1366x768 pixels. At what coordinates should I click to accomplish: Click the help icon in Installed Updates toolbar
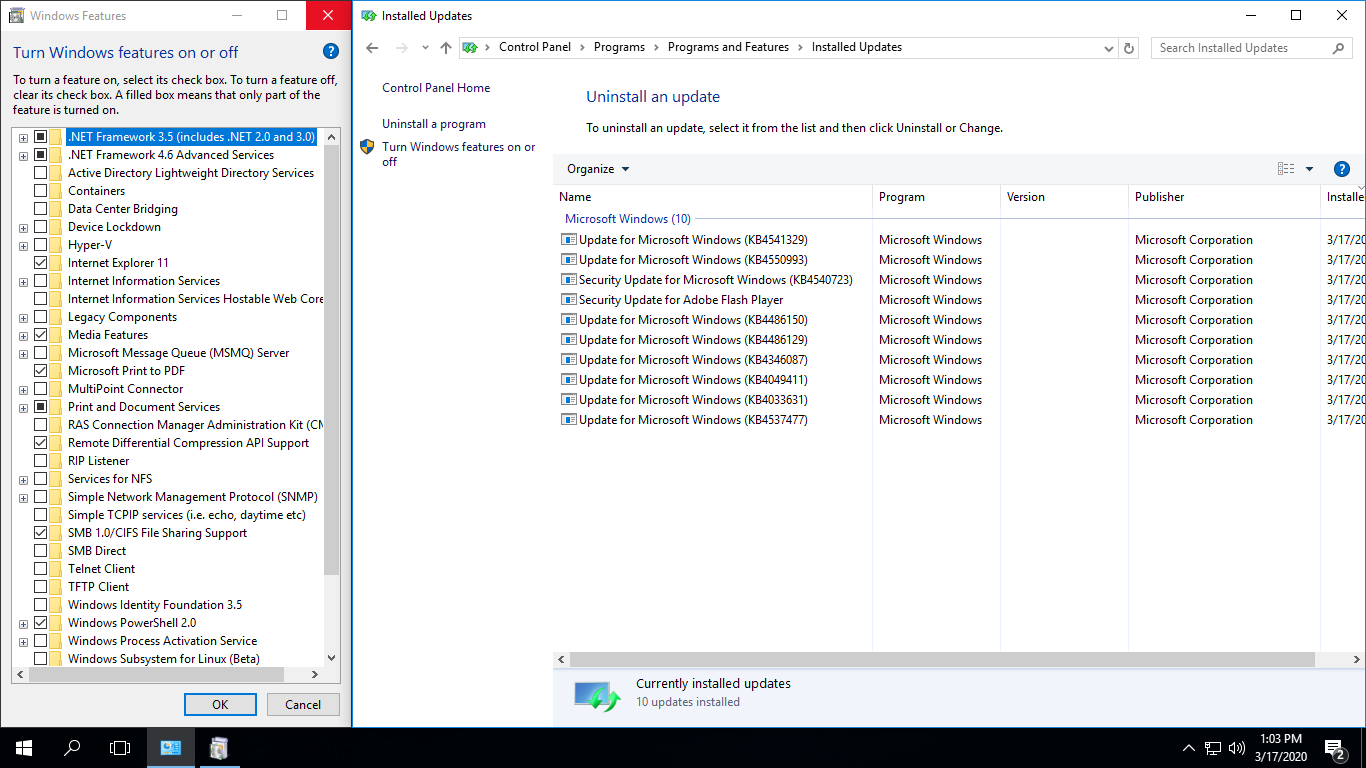pos(1343,169)
